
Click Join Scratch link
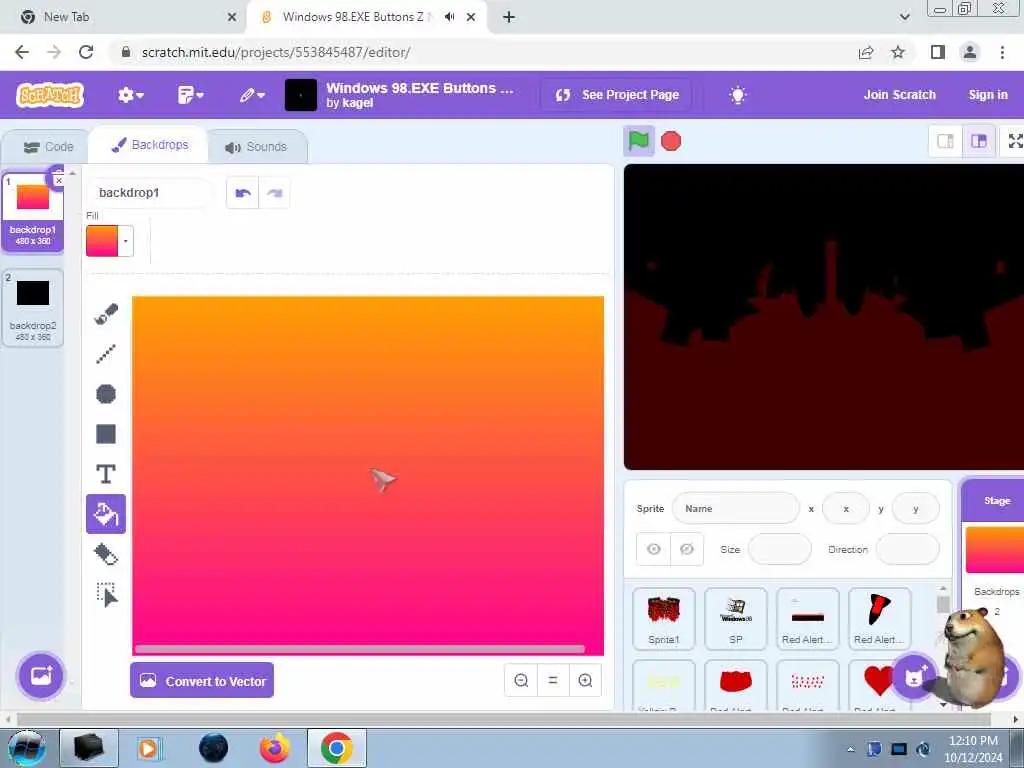[899, 95]
